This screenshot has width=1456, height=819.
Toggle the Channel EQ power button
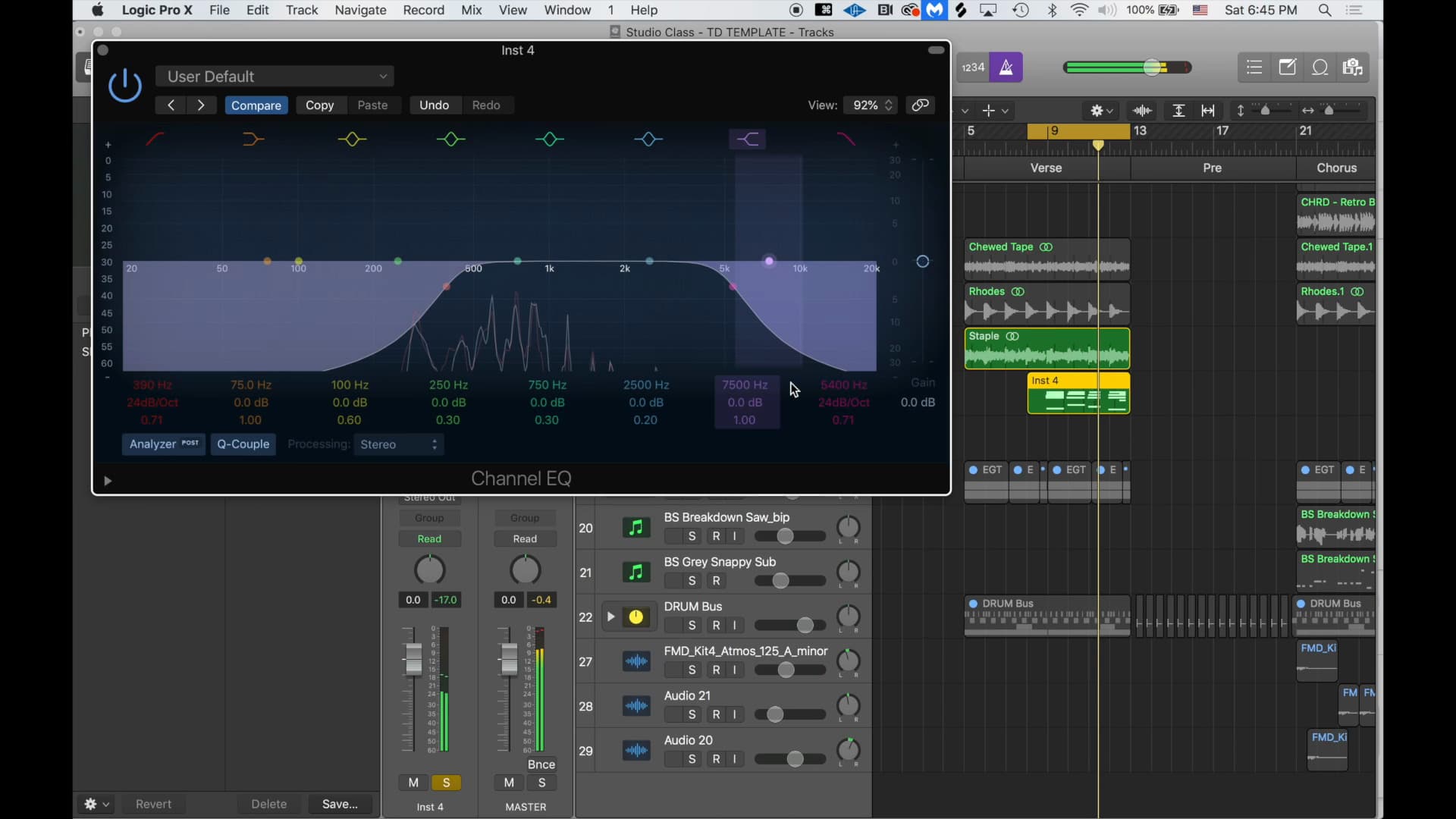click(x=125, y=85)
